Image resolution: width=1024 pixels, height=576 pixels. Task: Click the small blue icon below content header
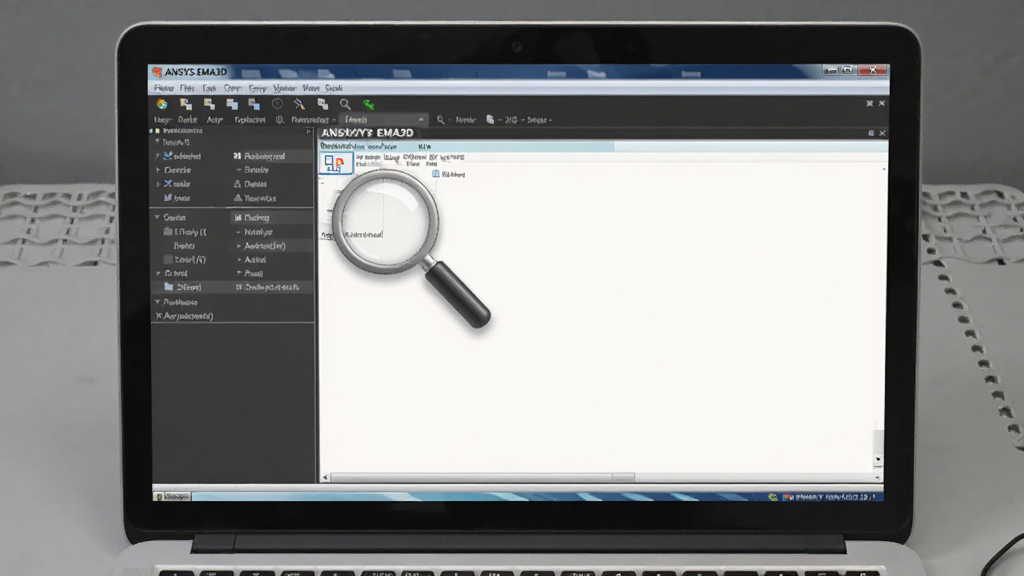click(x=436, y=174)
